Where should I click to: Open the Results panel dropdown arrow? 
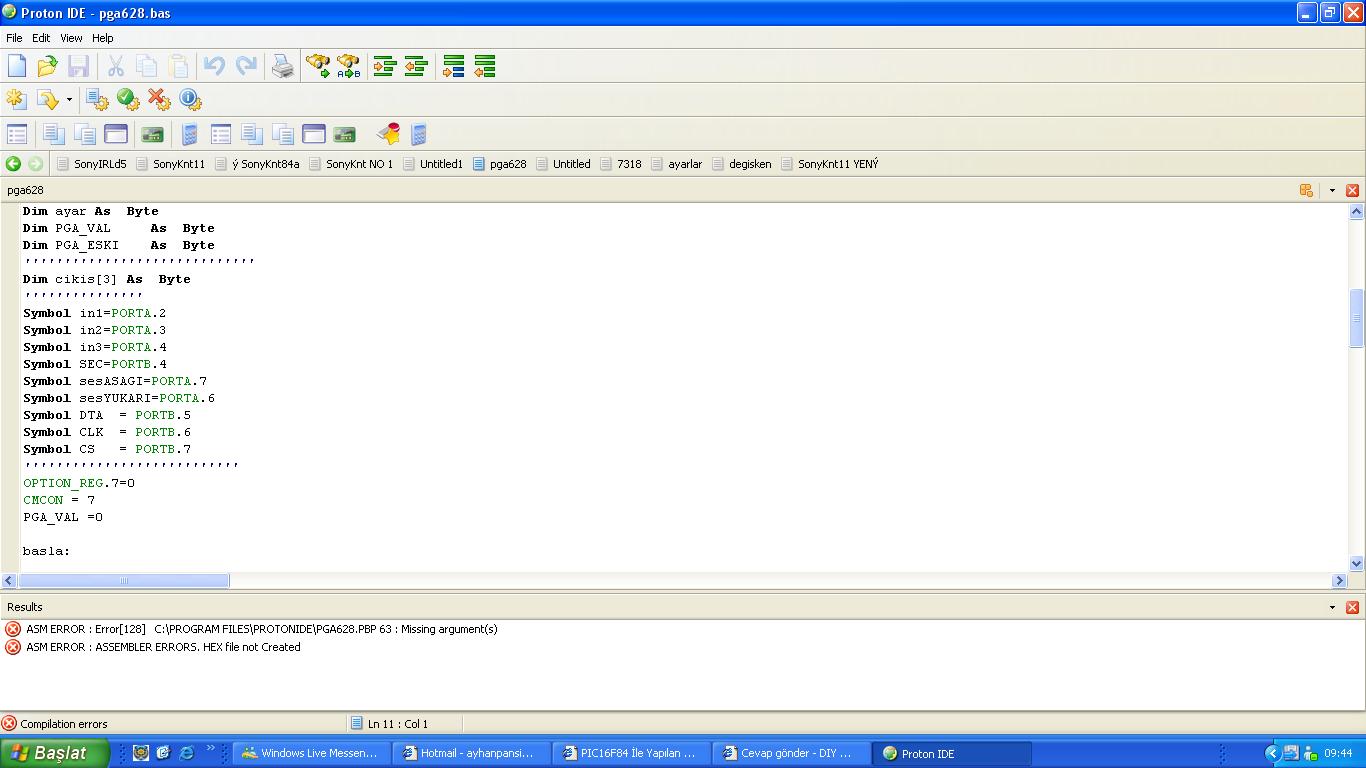(1332, 607)
